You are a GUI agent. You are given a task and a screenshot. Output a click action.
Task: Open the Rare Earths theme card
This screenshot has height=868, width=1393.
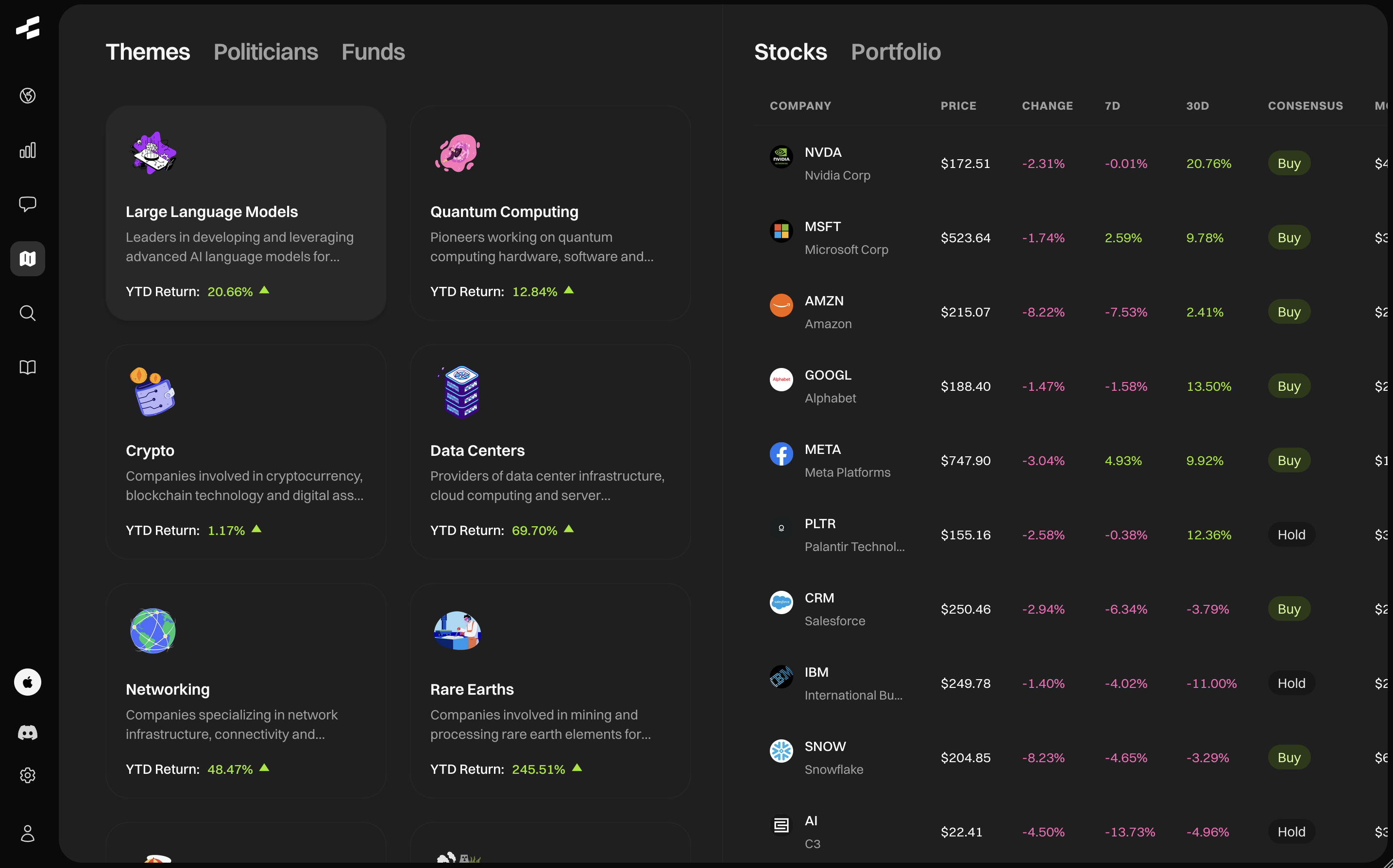pyautogui.click(x=549, y=690)
